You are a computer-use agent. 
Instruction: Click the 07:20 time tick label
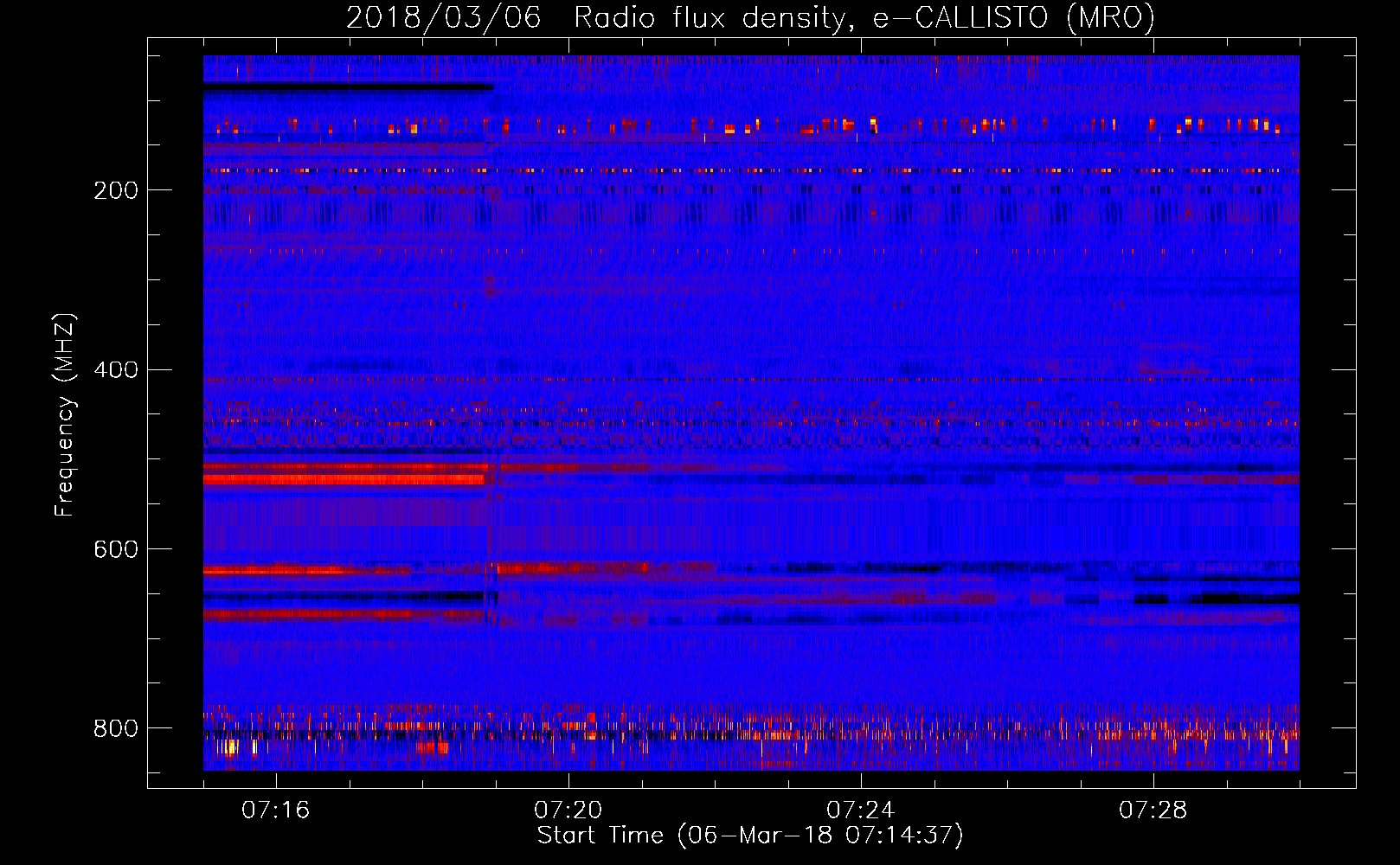point(568,811)
